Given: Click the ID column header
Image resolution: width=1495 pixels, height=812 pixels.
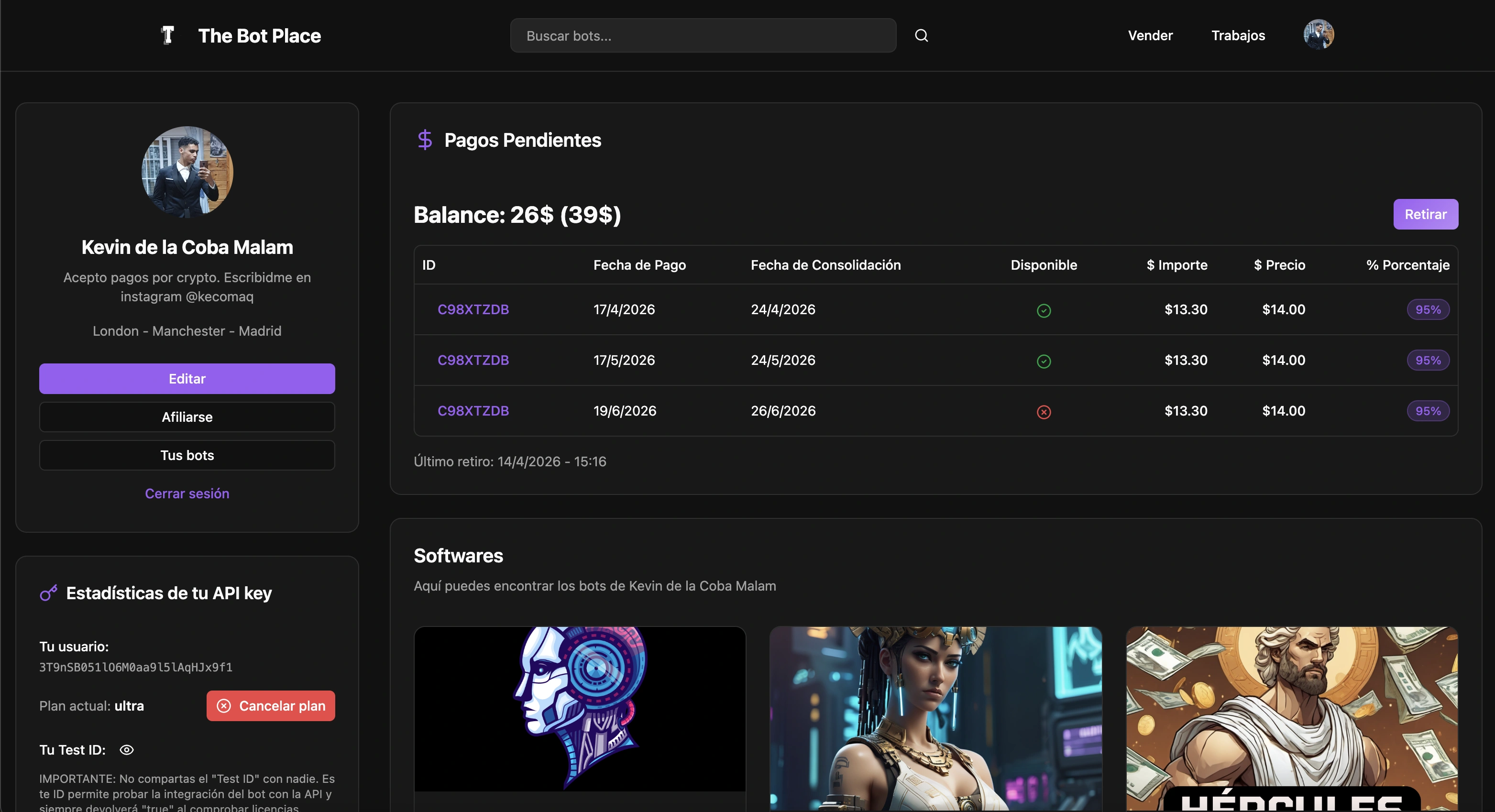Looking at the screenshot, I should [x=429, y=264].
